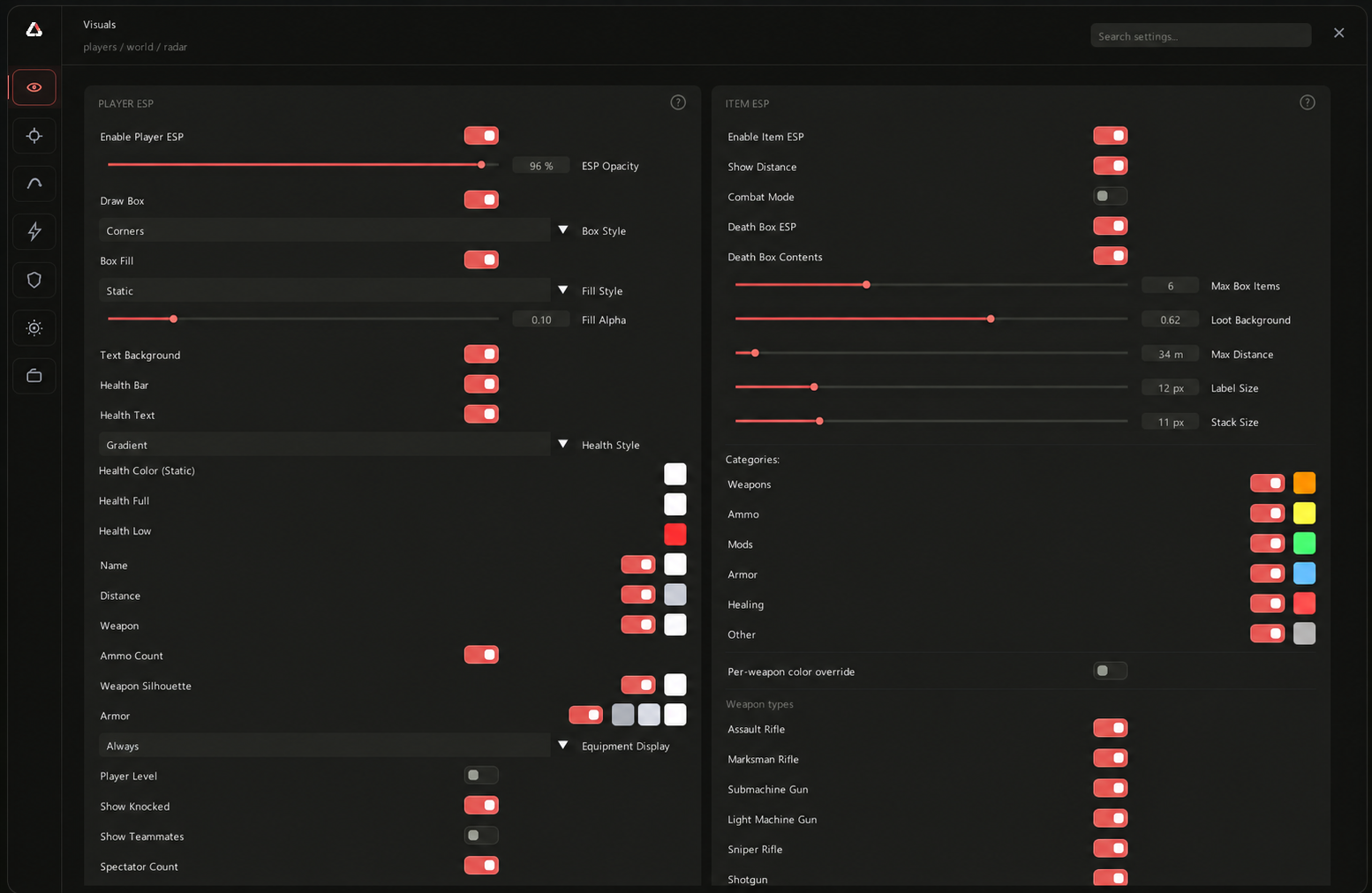Click the Box Style dropdown arrow

(562, 230)
